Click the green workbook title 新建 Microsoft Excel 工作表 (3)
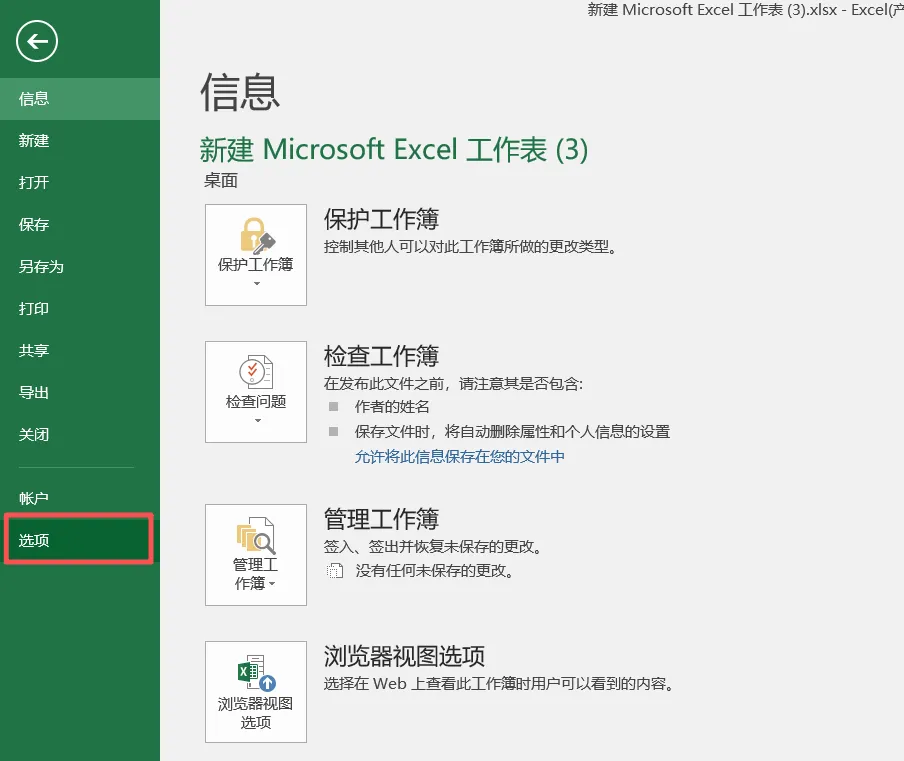 pyautogui.click(x=394, y=150)
